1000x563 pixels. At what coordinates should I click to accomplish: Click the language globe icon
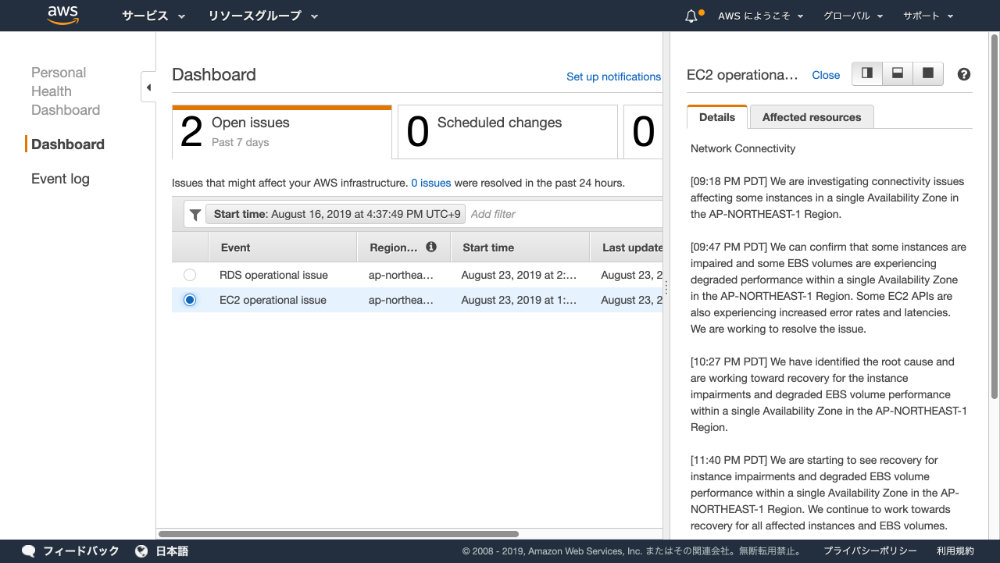pyautogui.click(x=142, y=551)
